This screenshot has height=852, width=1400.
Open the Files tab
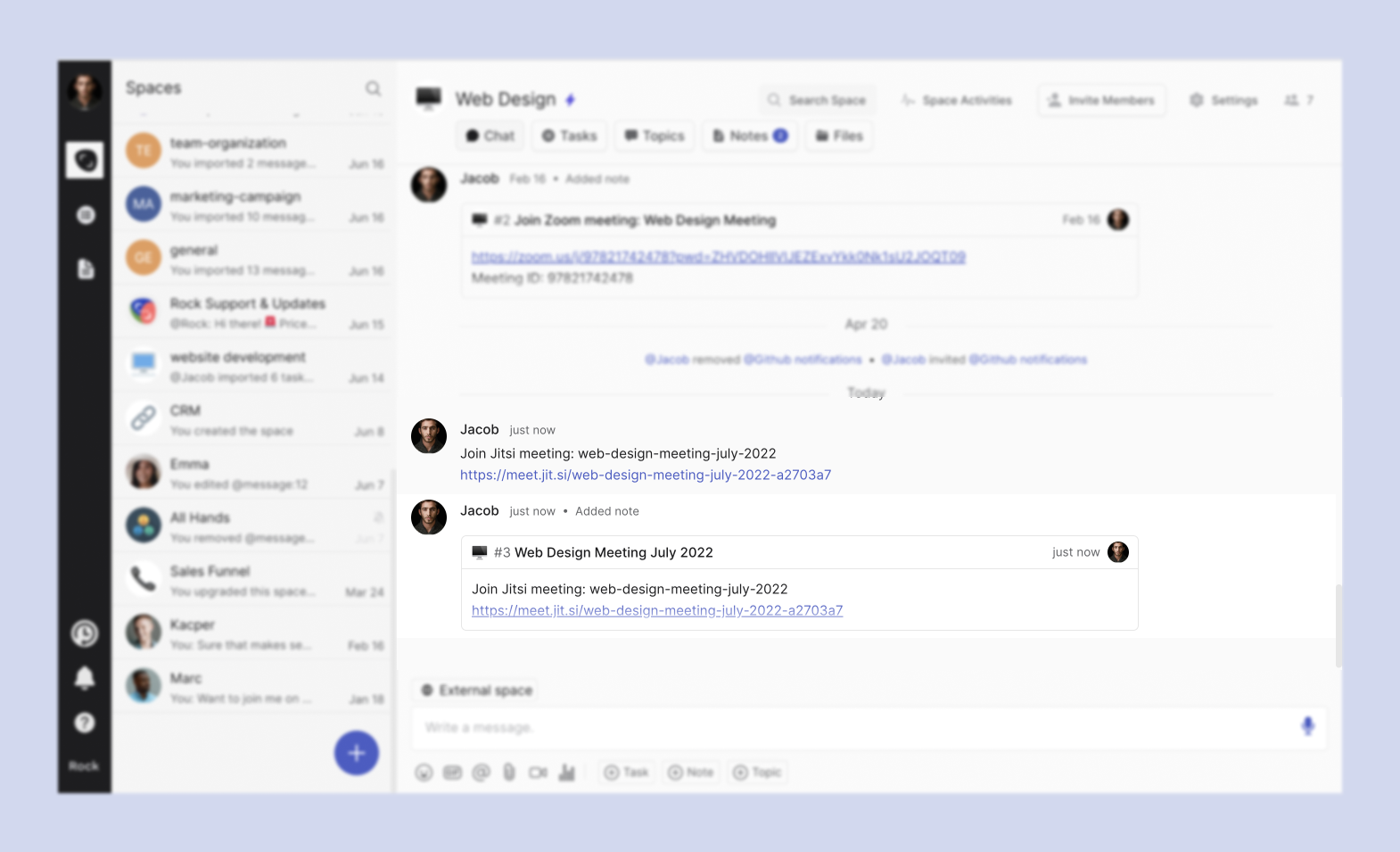click(839, 136)
